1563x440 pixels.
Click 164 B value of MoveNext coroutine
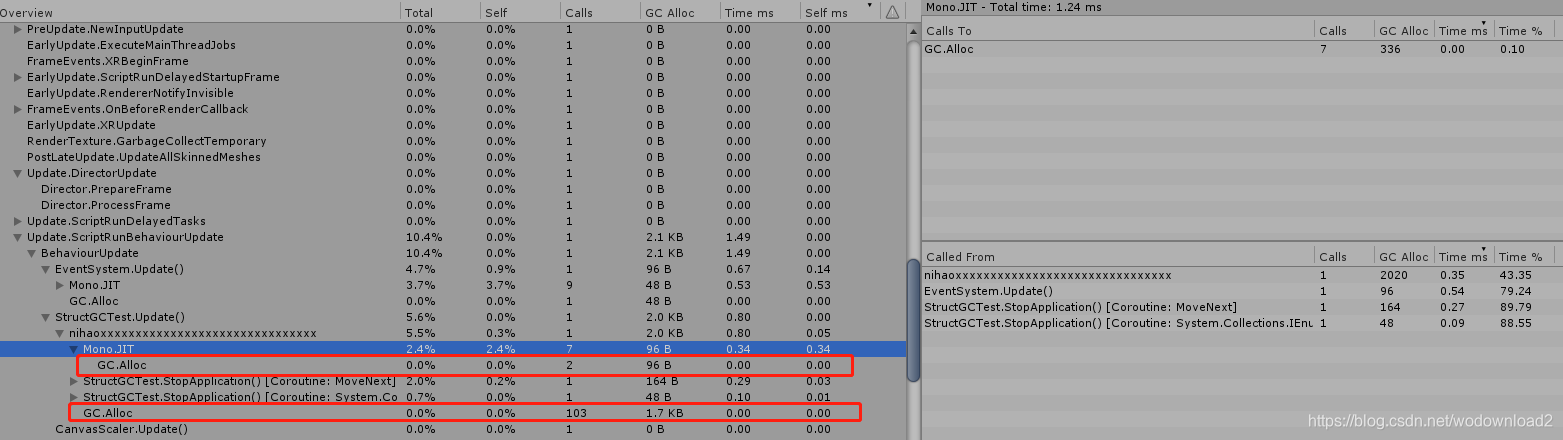(x=661, y=381)
